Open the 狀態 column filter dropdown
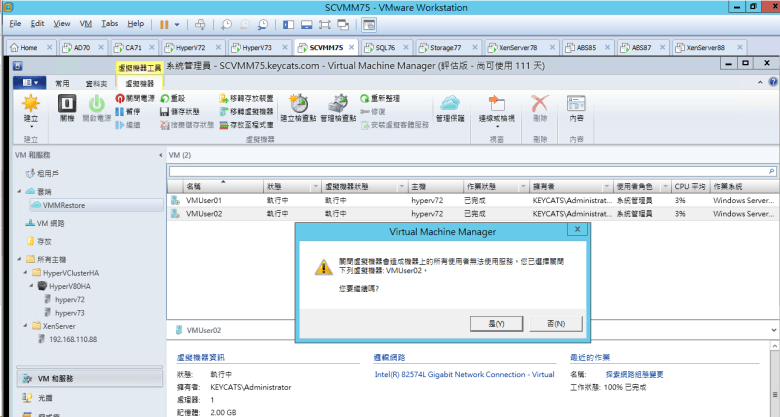Viewport: 780px width, 417px height. pos(314,187)
